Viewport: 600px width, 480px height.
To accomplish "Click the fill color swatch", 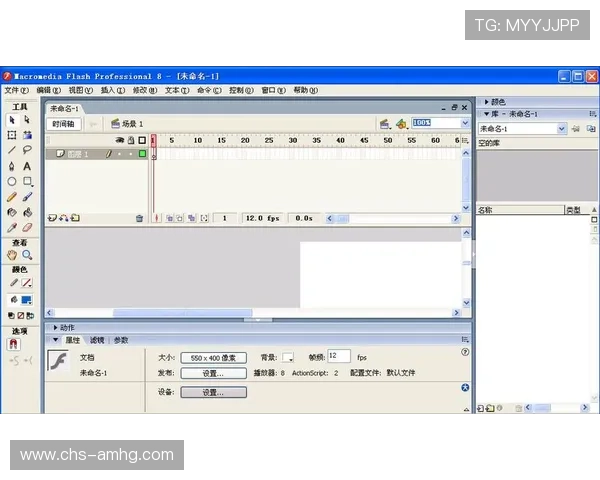I will click(x=27, y=300).
